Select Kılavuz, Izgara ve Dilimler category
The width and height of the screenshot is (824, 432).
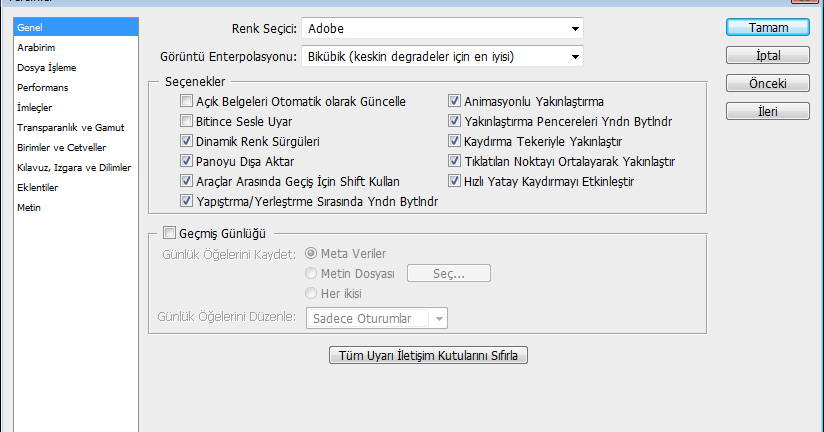(74, 167)
